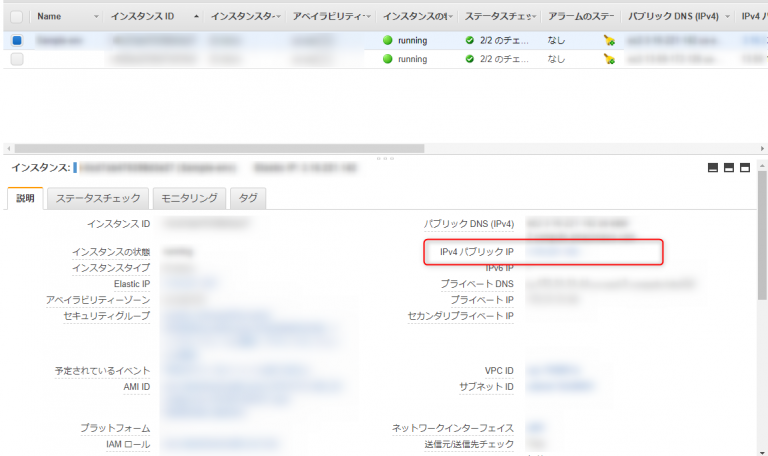Screen dimensions: 768x456
Task: Click the green running status dot in first row
Action: coord(388,41)
